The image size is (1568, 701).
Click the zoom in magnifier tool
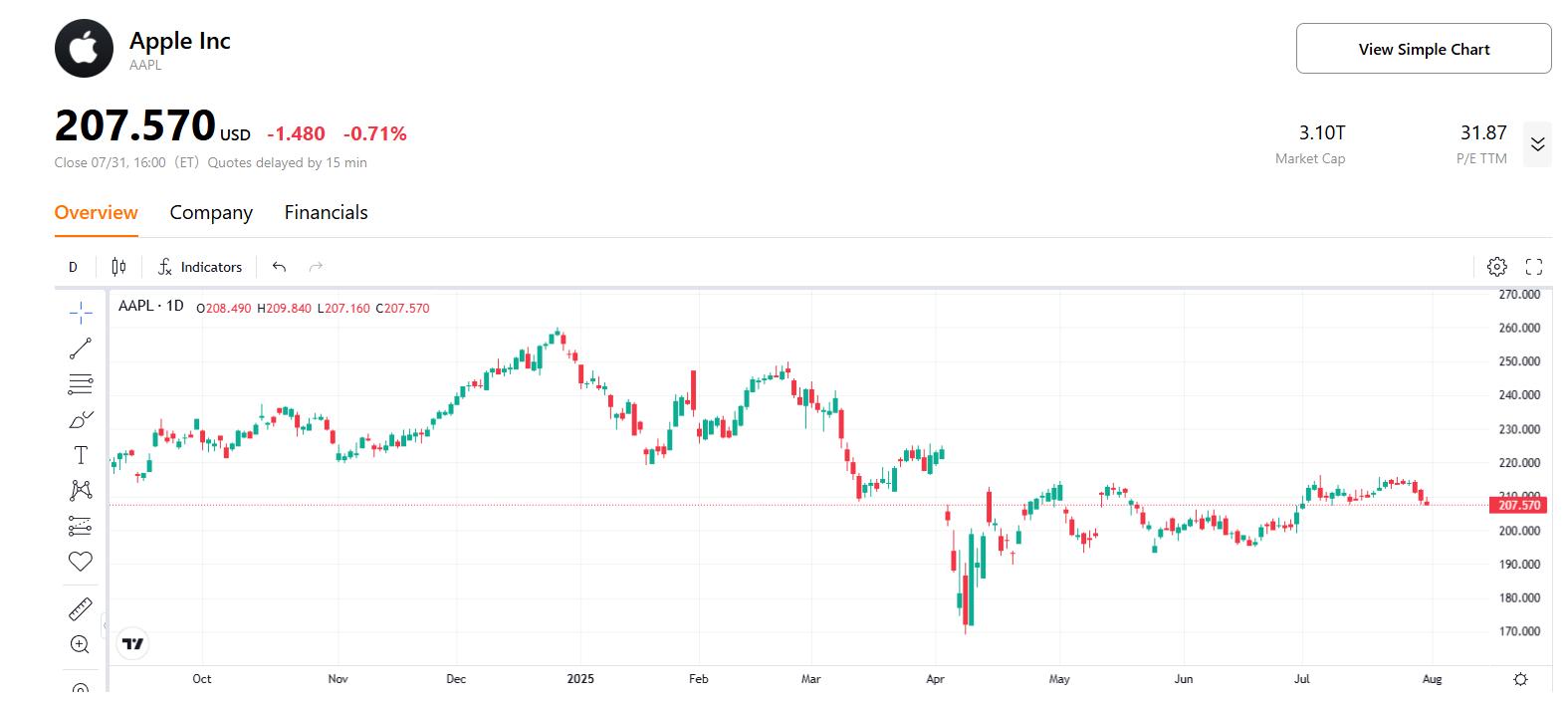tap(81, 644)
